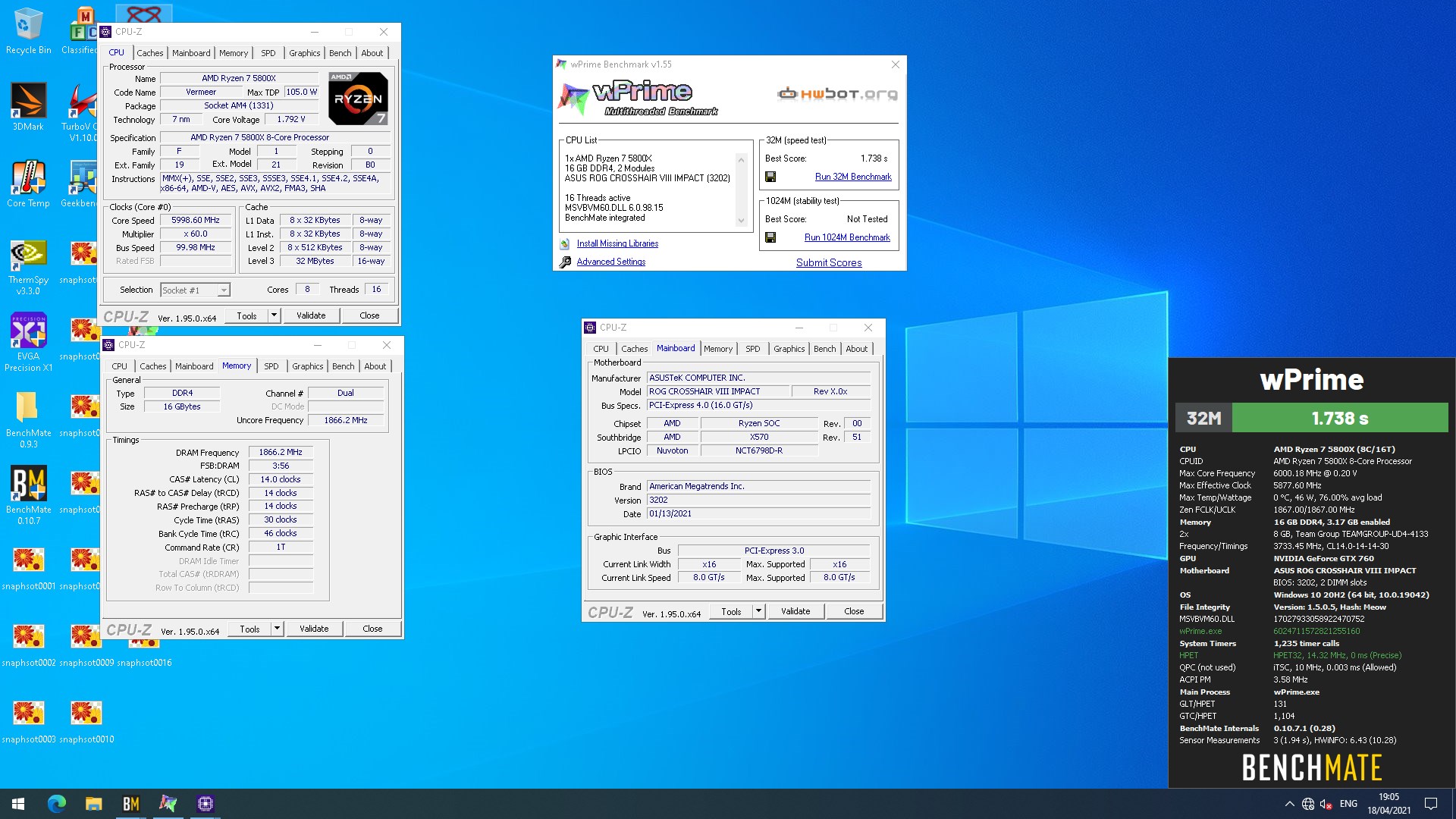Click Submit Scores link in wPrime

coord(829,262)
